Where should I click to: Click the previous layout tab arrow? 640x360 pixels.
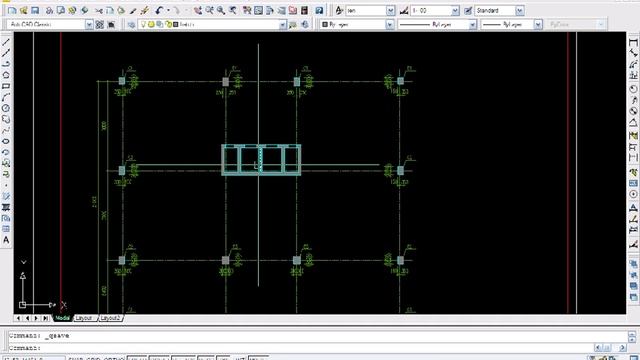click(27, 318)
